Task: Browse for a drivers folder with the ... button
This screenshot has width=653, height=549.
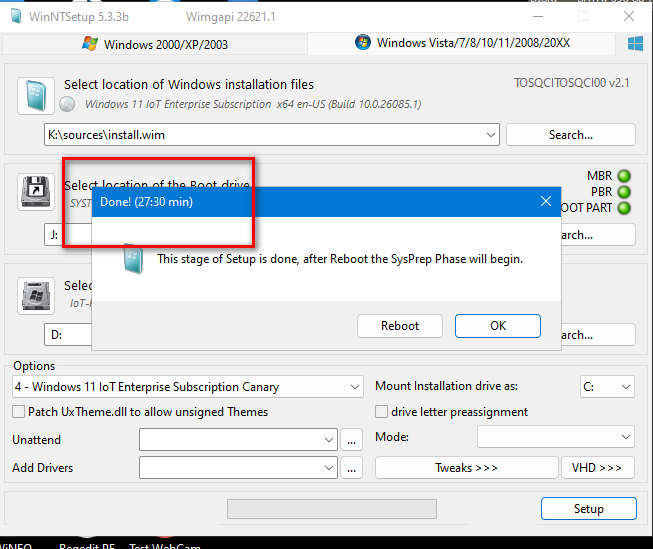Action: [x=351, y=468]
